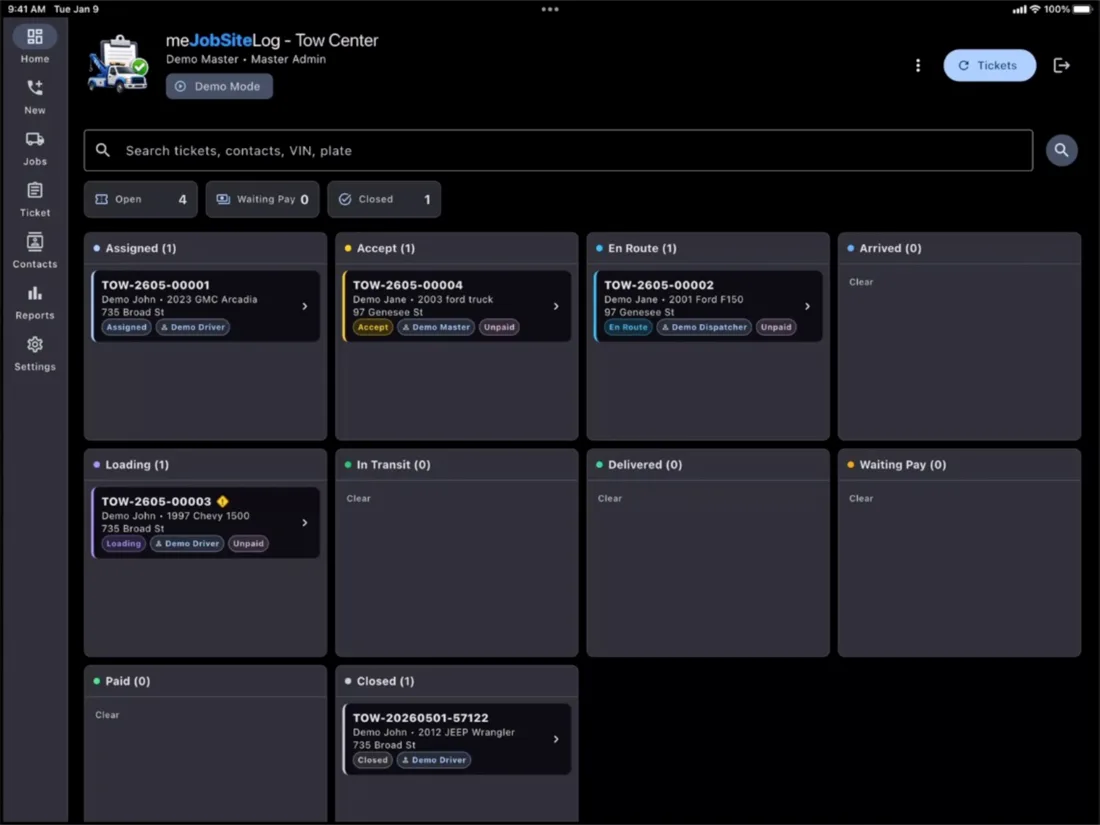Viewport: 1100px width, 825px height.
Task: Click the Waiting Pay filter cash icon
Action: pyautogui.click(x=223, y=199)
